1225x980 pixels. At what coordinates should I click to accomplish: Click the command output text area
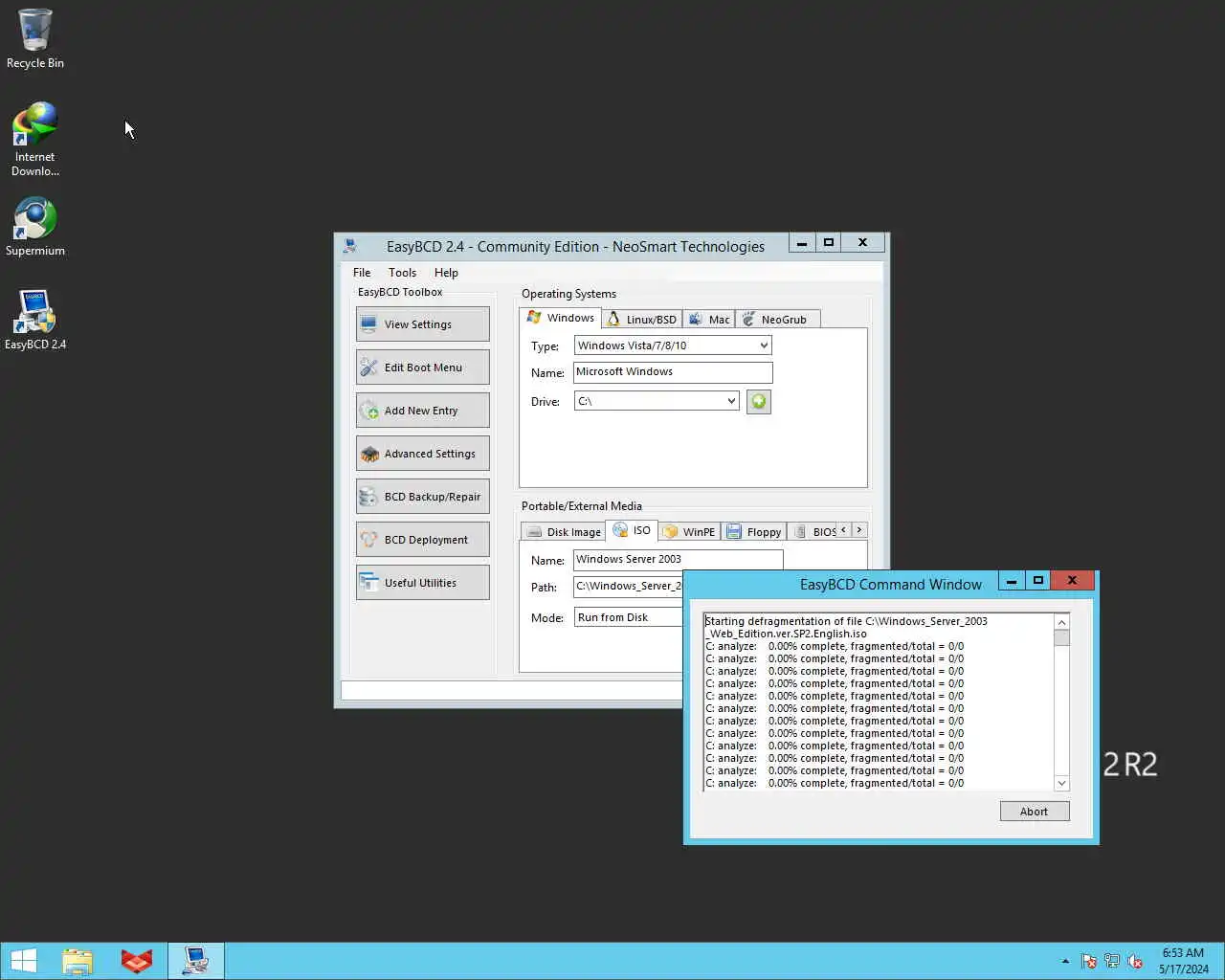coord(879,702)
